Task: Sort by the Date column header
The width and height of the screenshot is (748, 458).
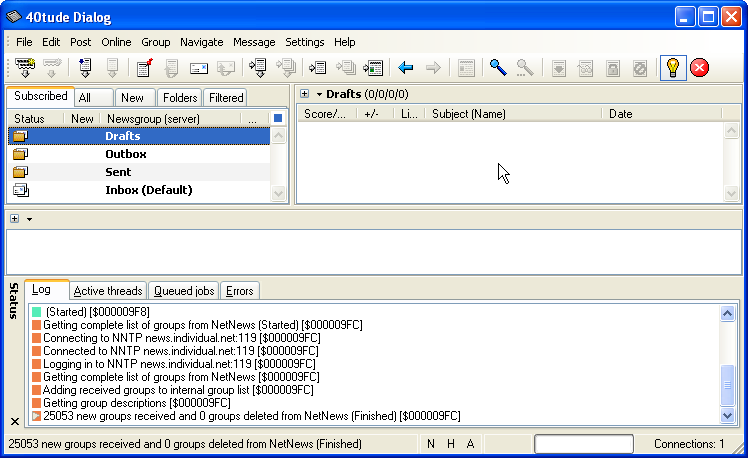Action: [662, 114]
